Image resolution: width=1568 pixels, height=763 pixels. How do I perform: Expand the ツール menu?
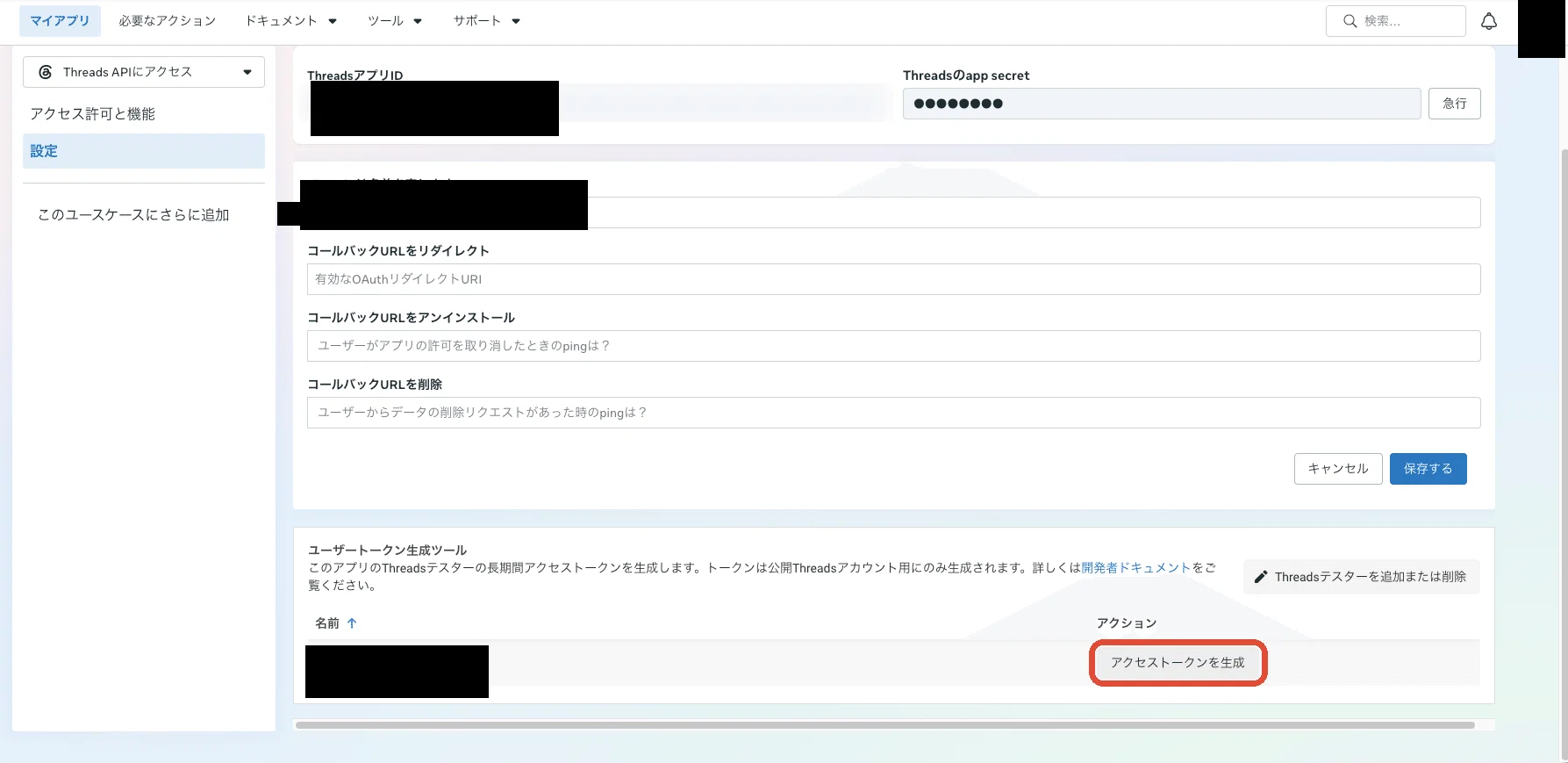tap(395, 20)
